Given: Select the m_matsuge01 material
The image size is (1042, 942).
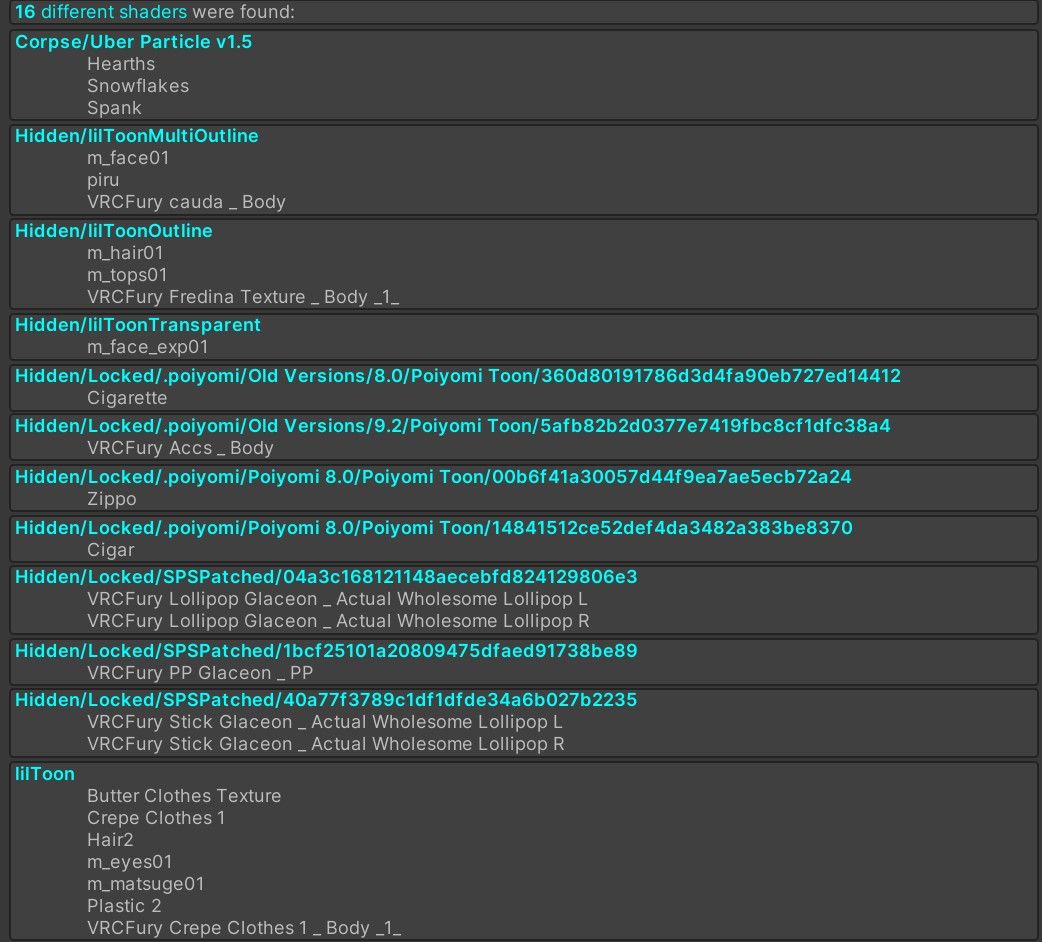Looking at the screenshot, I should tap(146, 884).
